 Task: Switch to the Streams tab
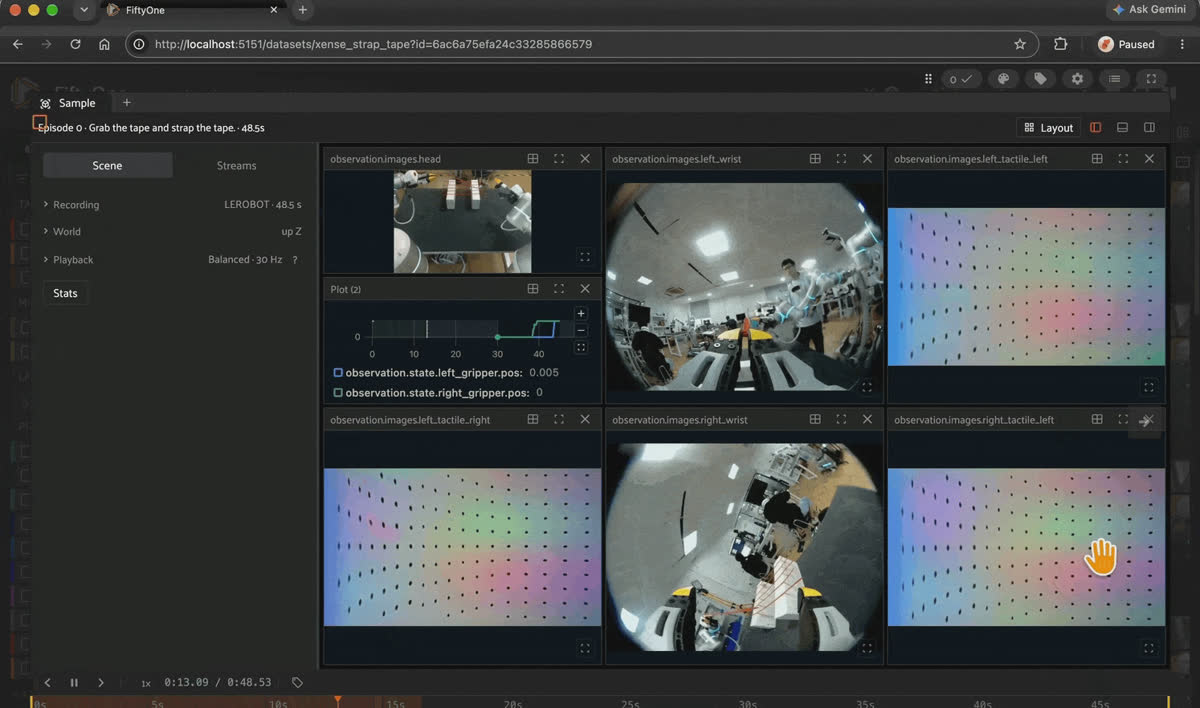(237, 166)
